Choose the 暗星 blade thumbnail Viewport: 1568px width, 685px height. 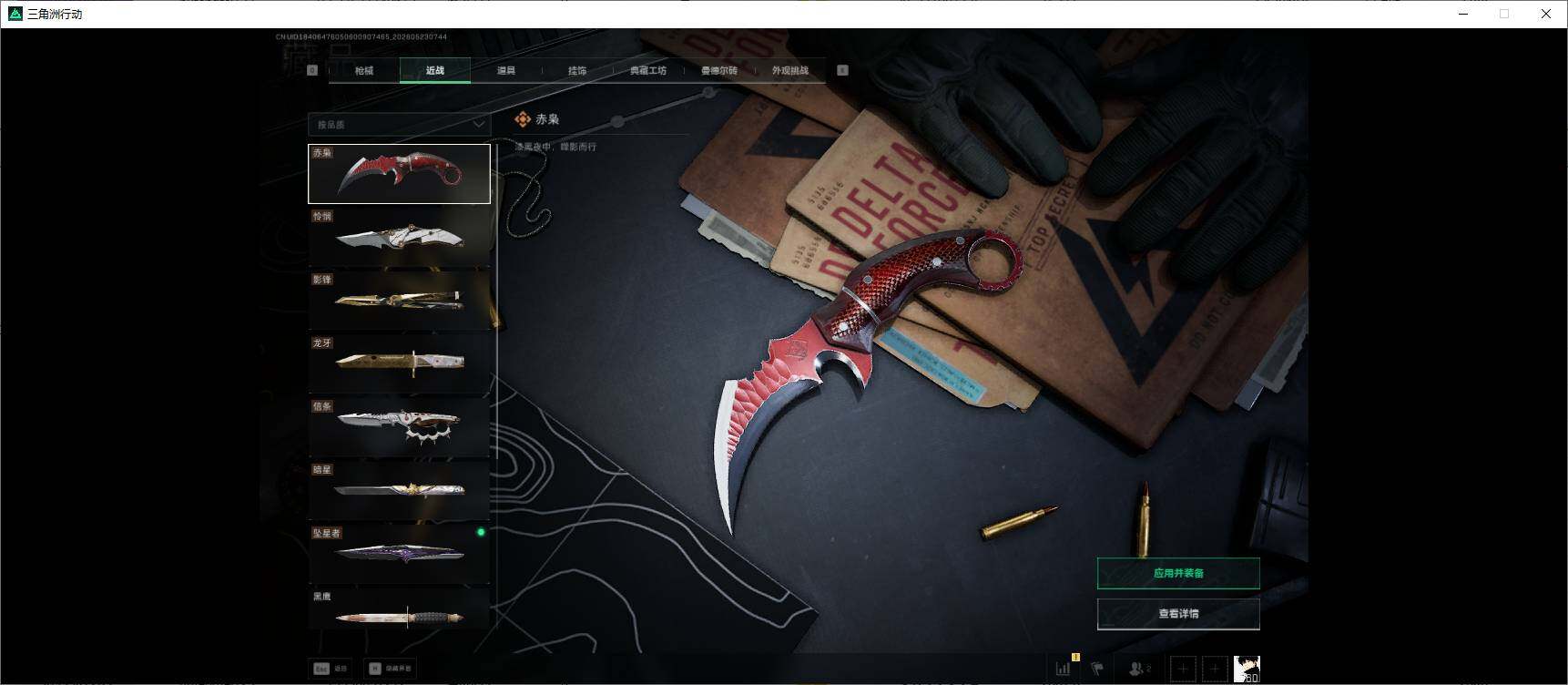[399, 490]
